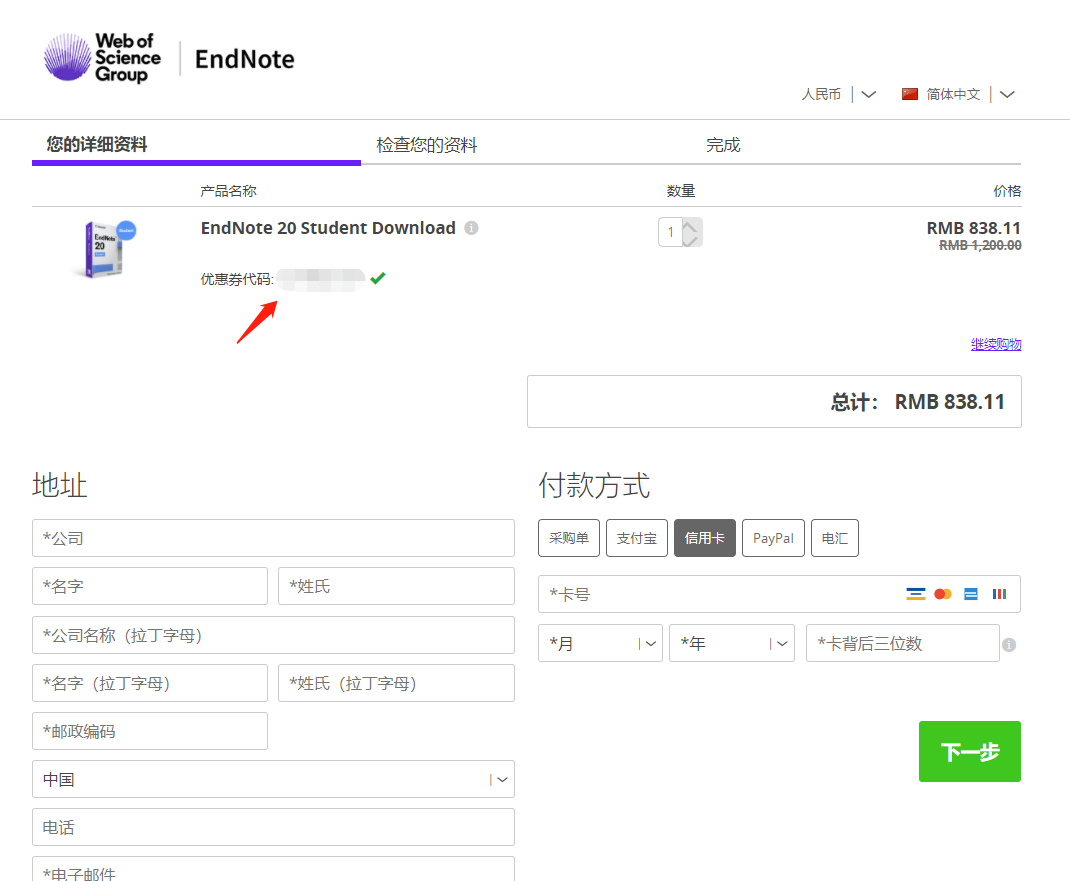Focus the 姓氏（拉丁字母）field
This screenshot has width=1070, height=881.
pyautogui.click(x=396, y=683)
